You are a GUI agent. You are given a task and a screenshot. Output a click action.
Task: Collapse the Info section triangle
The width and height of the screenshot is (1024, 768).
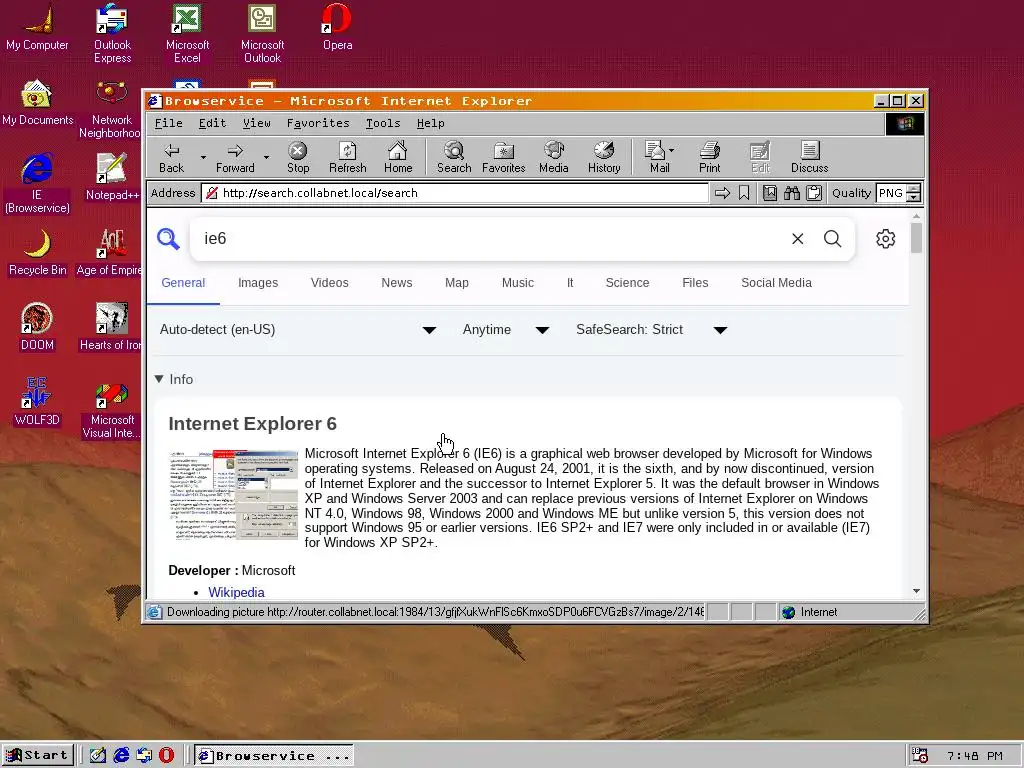pyautogui.click(x=159, y=379)
